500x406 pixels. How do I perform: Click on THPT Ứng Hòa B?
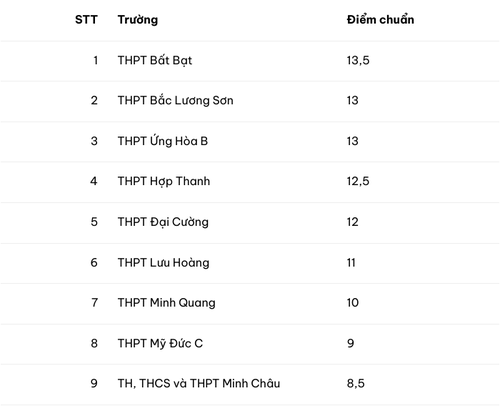[163, 141]
